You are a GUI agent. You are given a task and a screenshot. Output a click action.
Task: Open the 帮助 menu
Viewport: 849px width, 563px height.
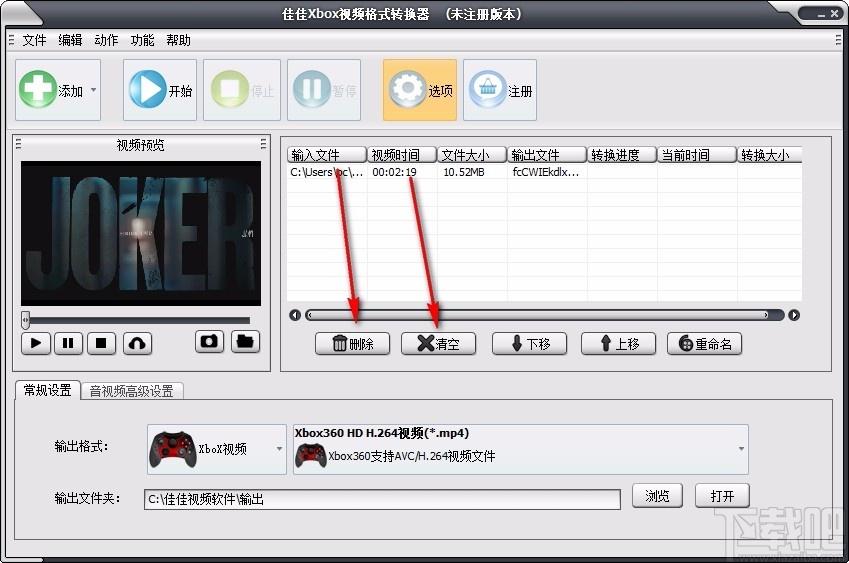tap(178, 40)
